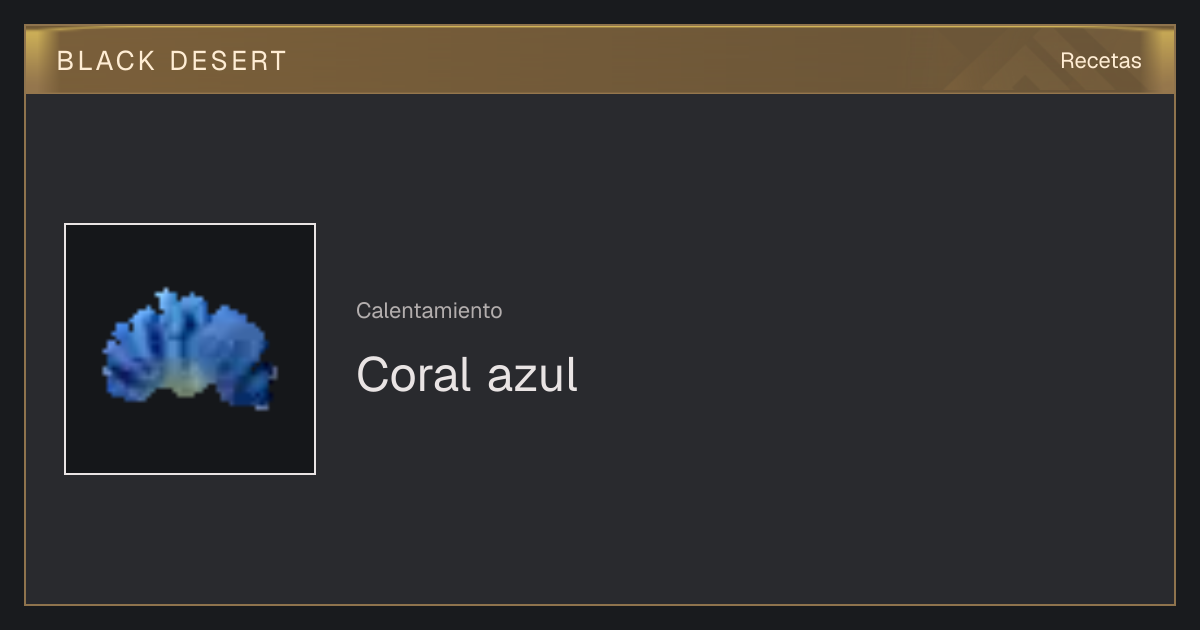The image size is (1200, 630).
Task: Click the word "azul" in the heading
Action: point(533,375)
